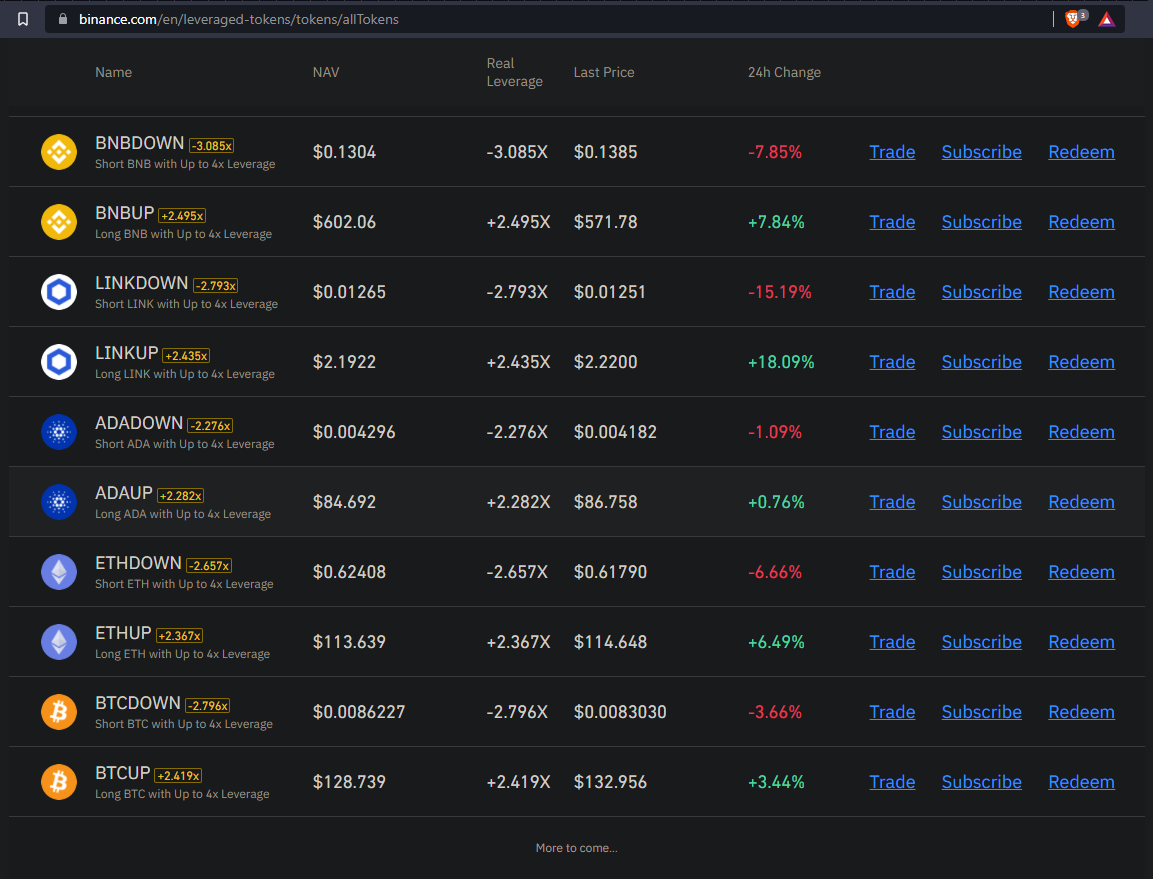1153x879 pixels.
Task: Click the -15.19% change value
Action: pyautogui.click(x=779, y=292)
